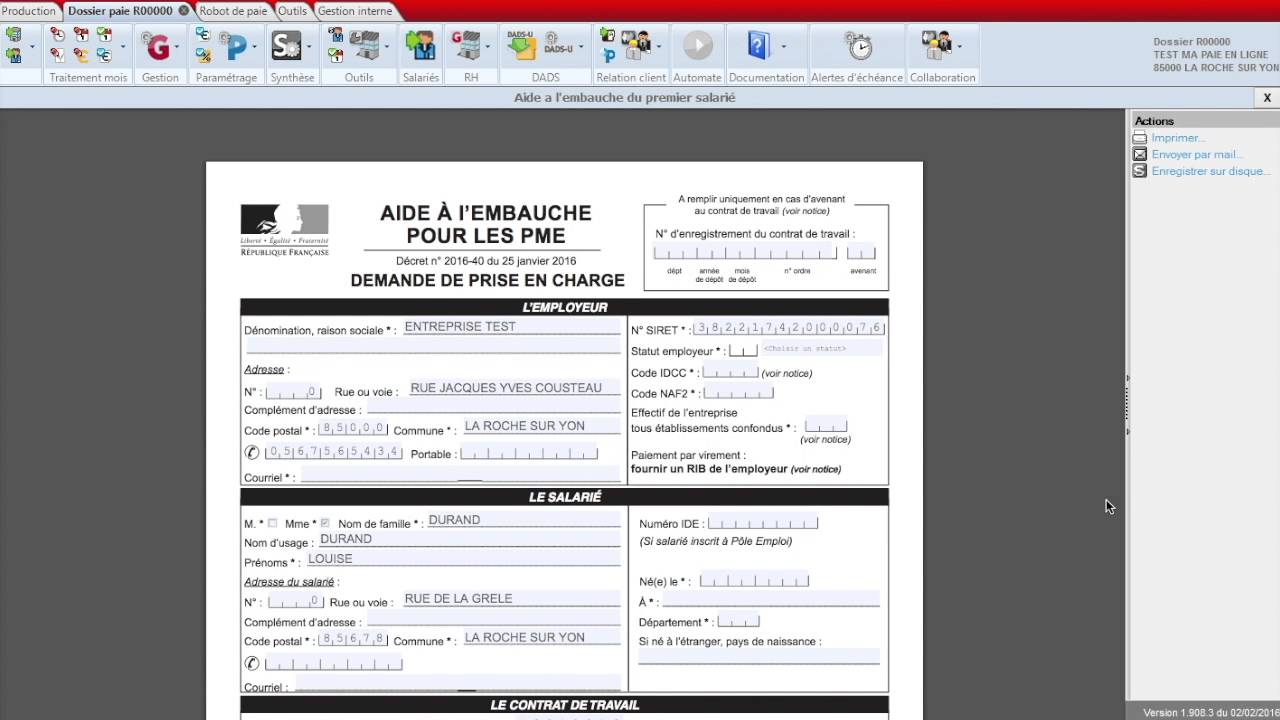Image resolution: width=1280 pixels, height=720 pixels.
Task: Click the Code NAF2 field
Action: tap(738, 393)
